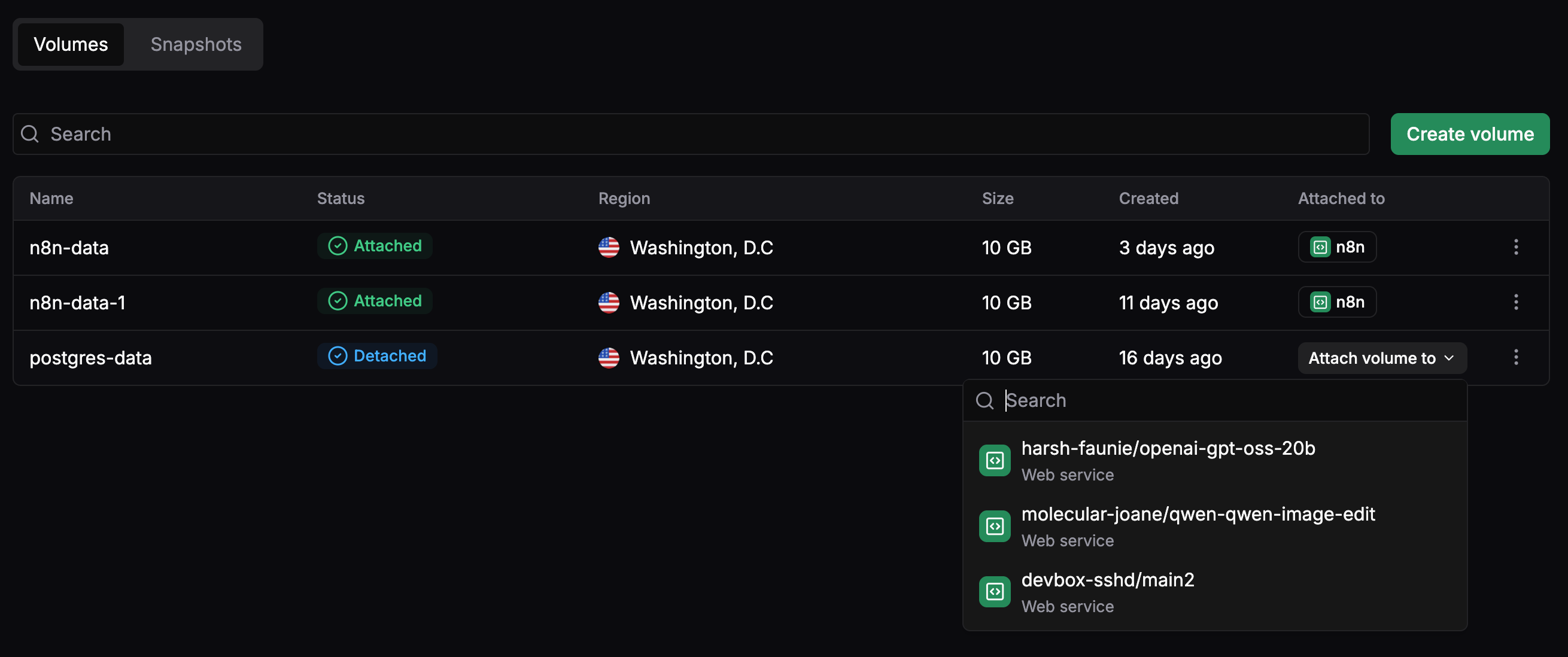Screen dimensions: 1568x657
Task: Click the dropdown service Search field
Action: [1223, 400]
